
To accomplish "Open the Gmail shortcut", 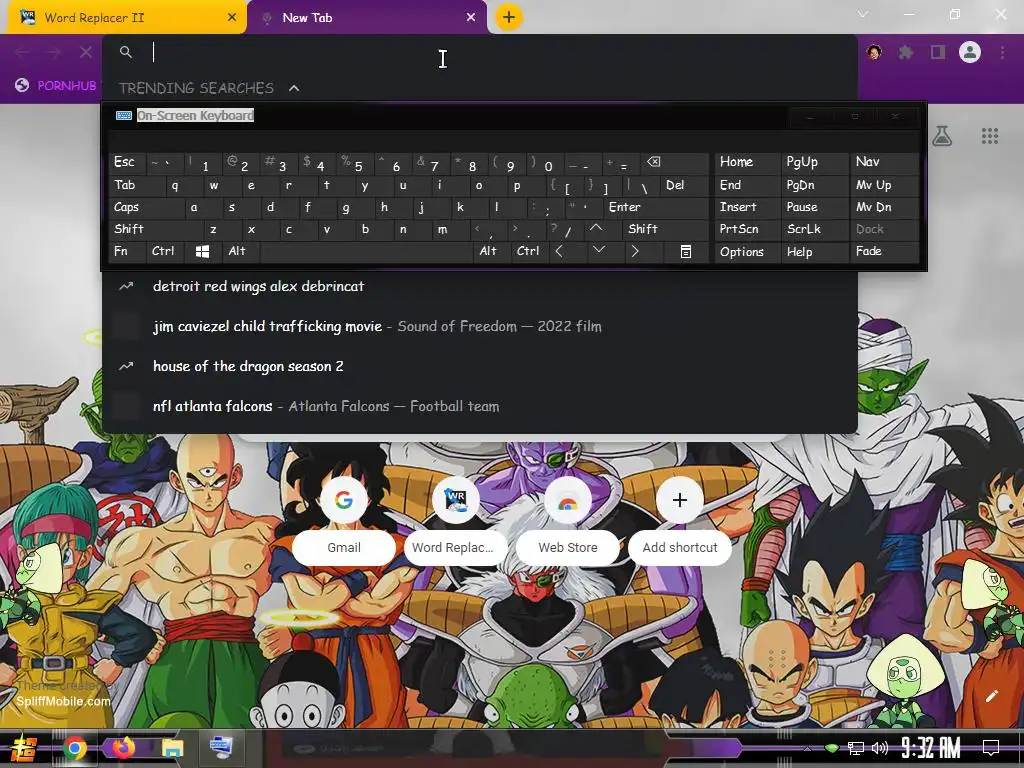I will (344, 520).
